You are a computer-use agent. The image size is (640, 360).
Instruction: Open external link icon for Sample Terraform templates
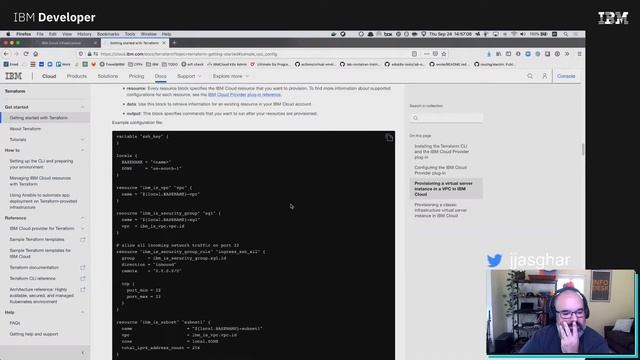pos(83,240)
